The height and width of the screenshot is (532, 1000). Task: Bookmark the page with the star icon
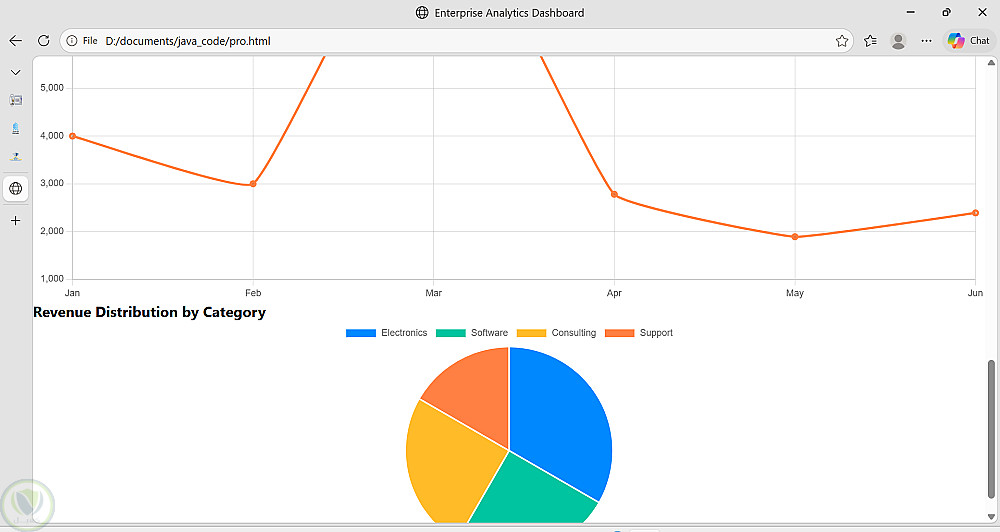tap(842, 41)
